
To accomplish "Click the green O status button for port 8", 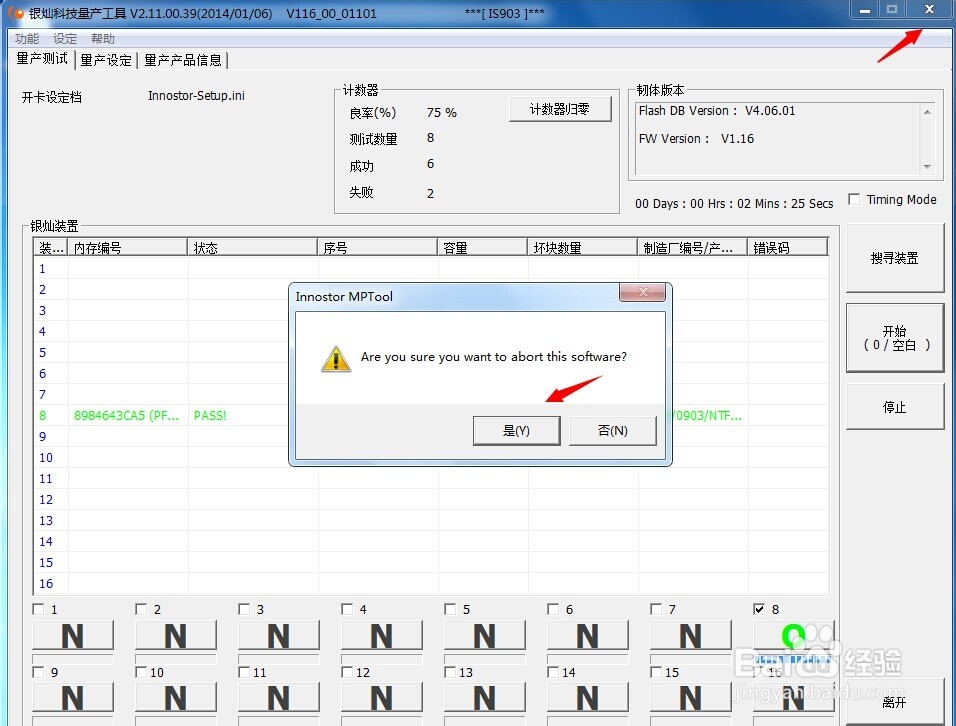I will (x=794, y=636).
